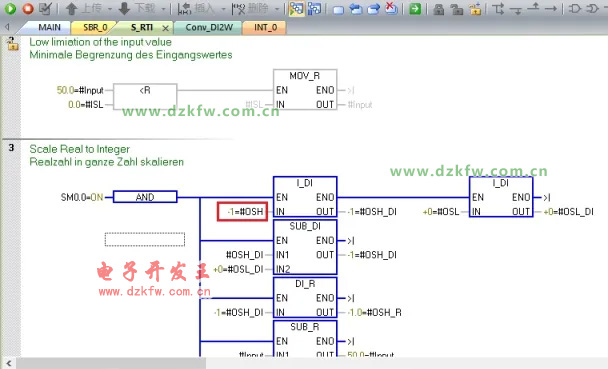Viewport: 608px width, 369px height.
Task: Open the Upload dropdown arrow
Action: [110, 9]
